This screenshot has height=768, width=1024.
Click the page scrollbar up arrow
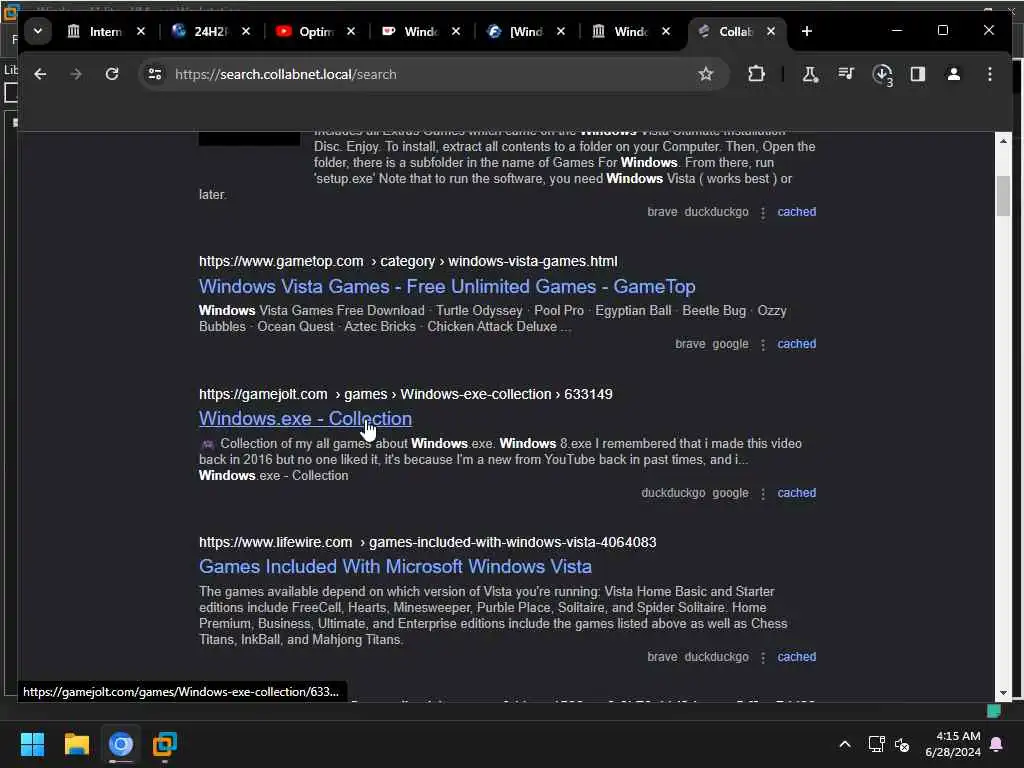[1003, 141]
